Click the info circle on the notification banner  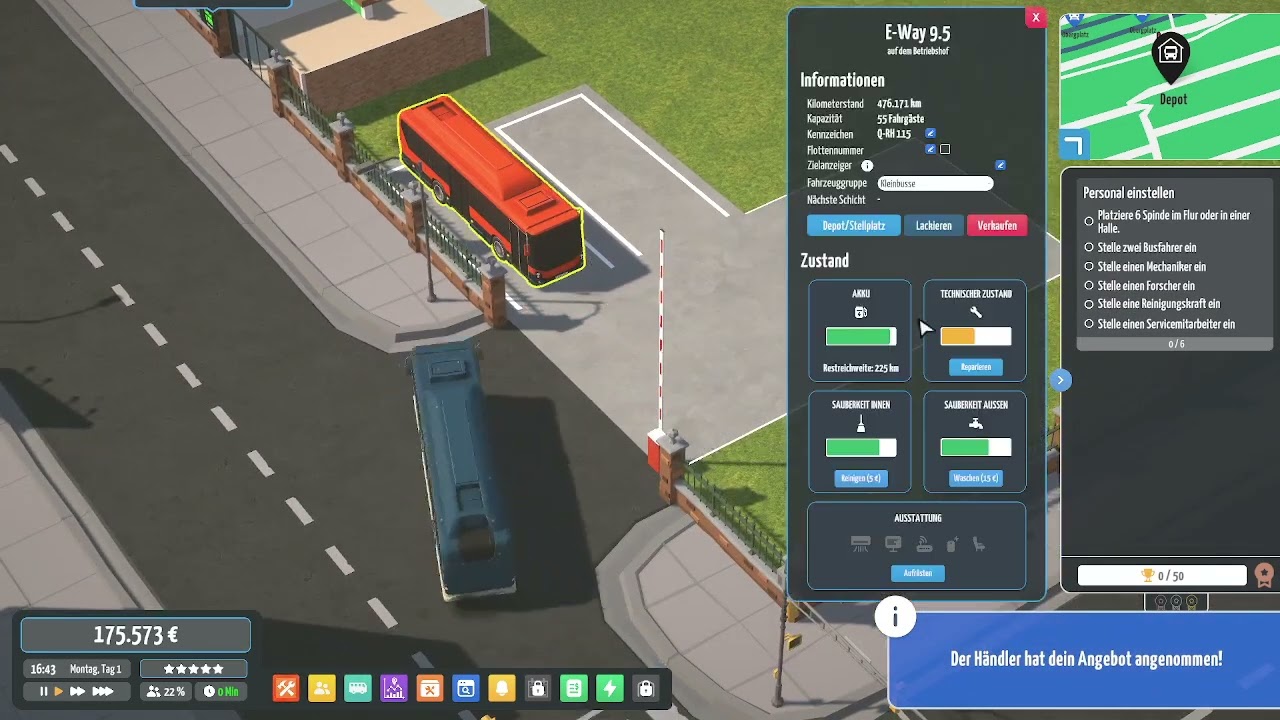[x=895, y=618]
